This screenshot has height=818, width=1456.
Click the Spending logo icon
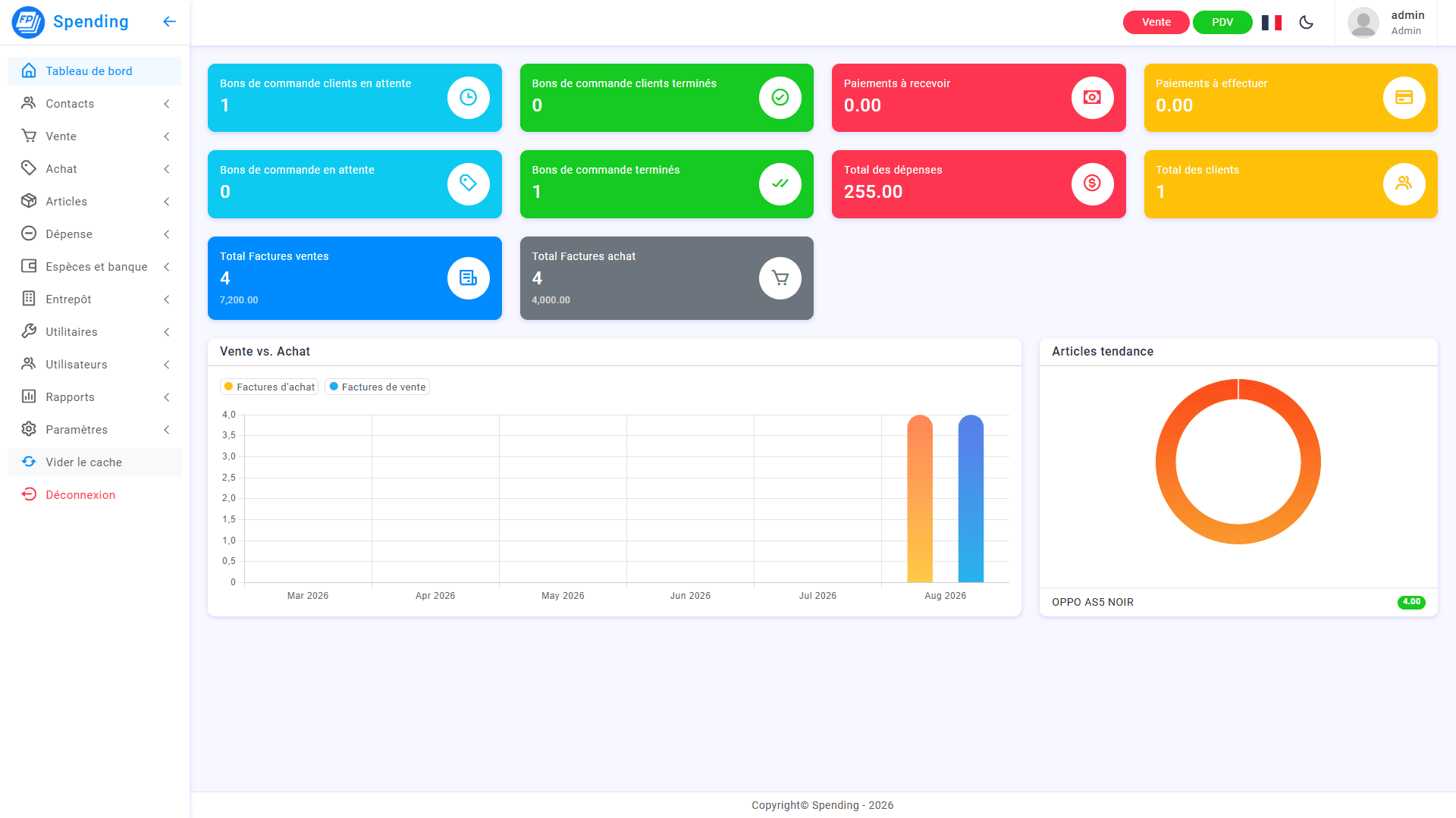[x=28, y=22]
